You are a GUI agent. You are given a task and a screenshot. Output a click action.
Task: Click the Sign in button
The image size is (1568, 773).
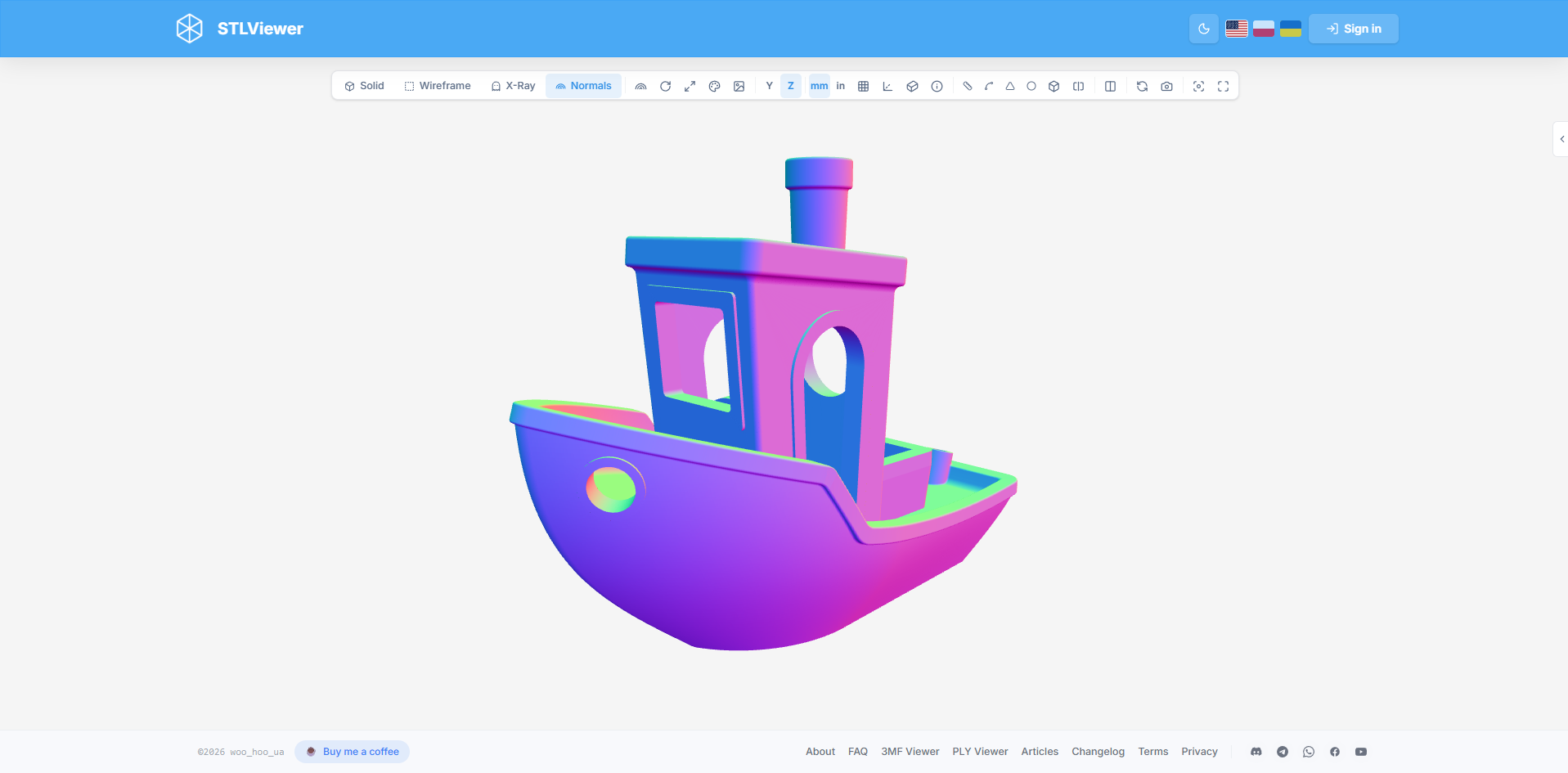1353,29
